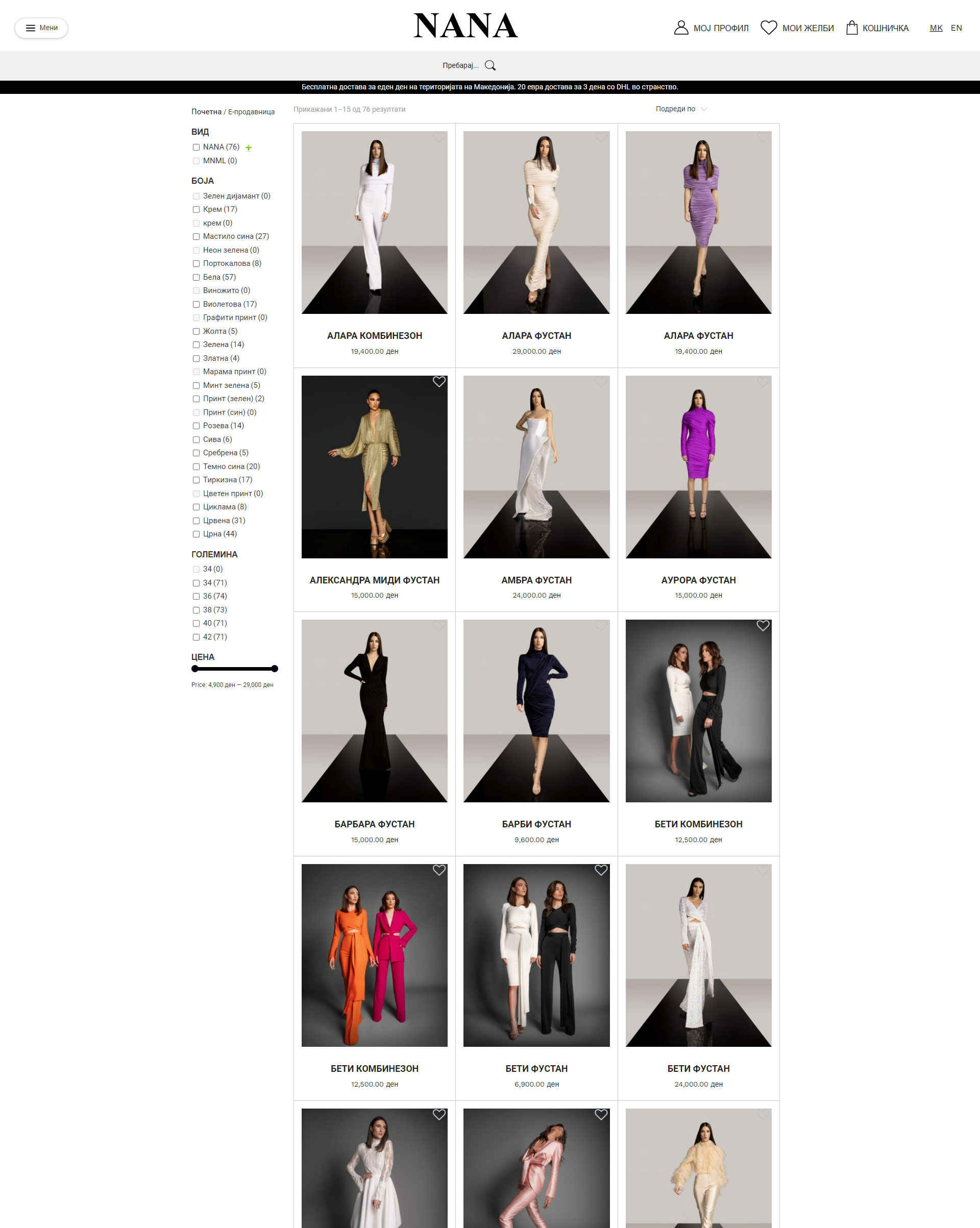Click БАРБИ ФУСТАН title link
Image resolution: width=980 pixels, height=1228 pixels.
[536, 824]
